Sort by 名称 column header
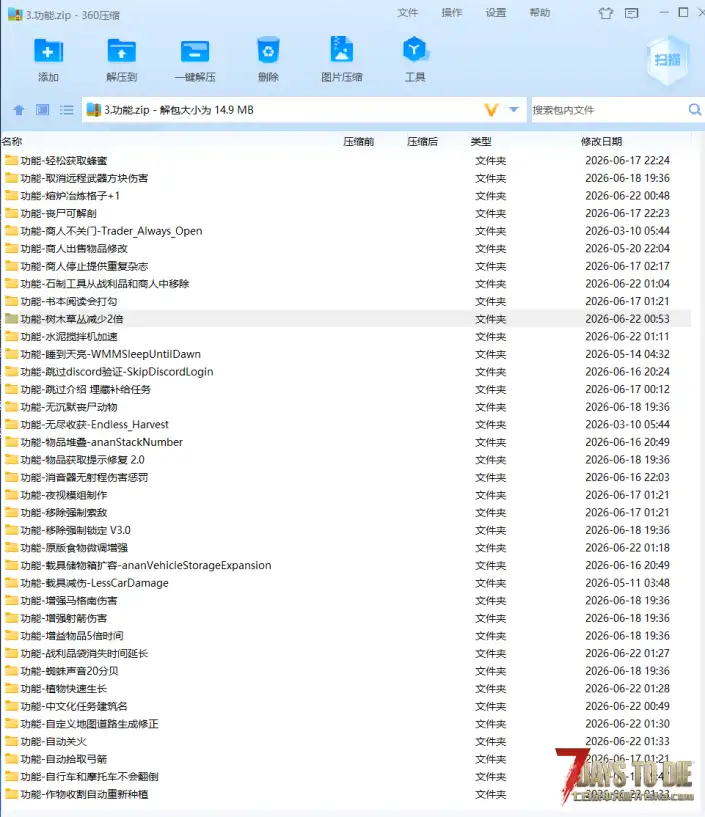This screenshot has height=817, width=705. tap(12, 141)
